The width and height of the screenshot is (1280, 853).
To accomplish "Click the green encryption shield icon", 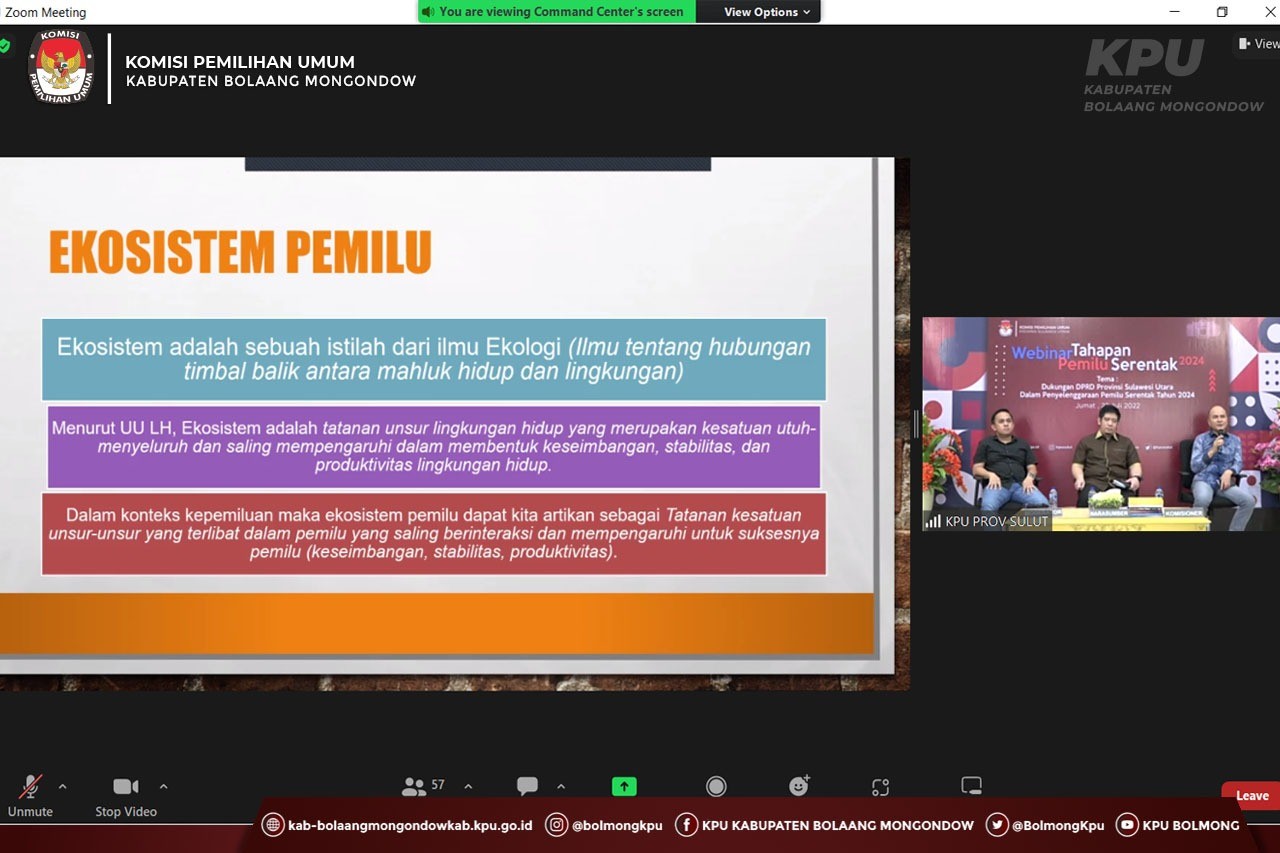I will coord(5,45).
